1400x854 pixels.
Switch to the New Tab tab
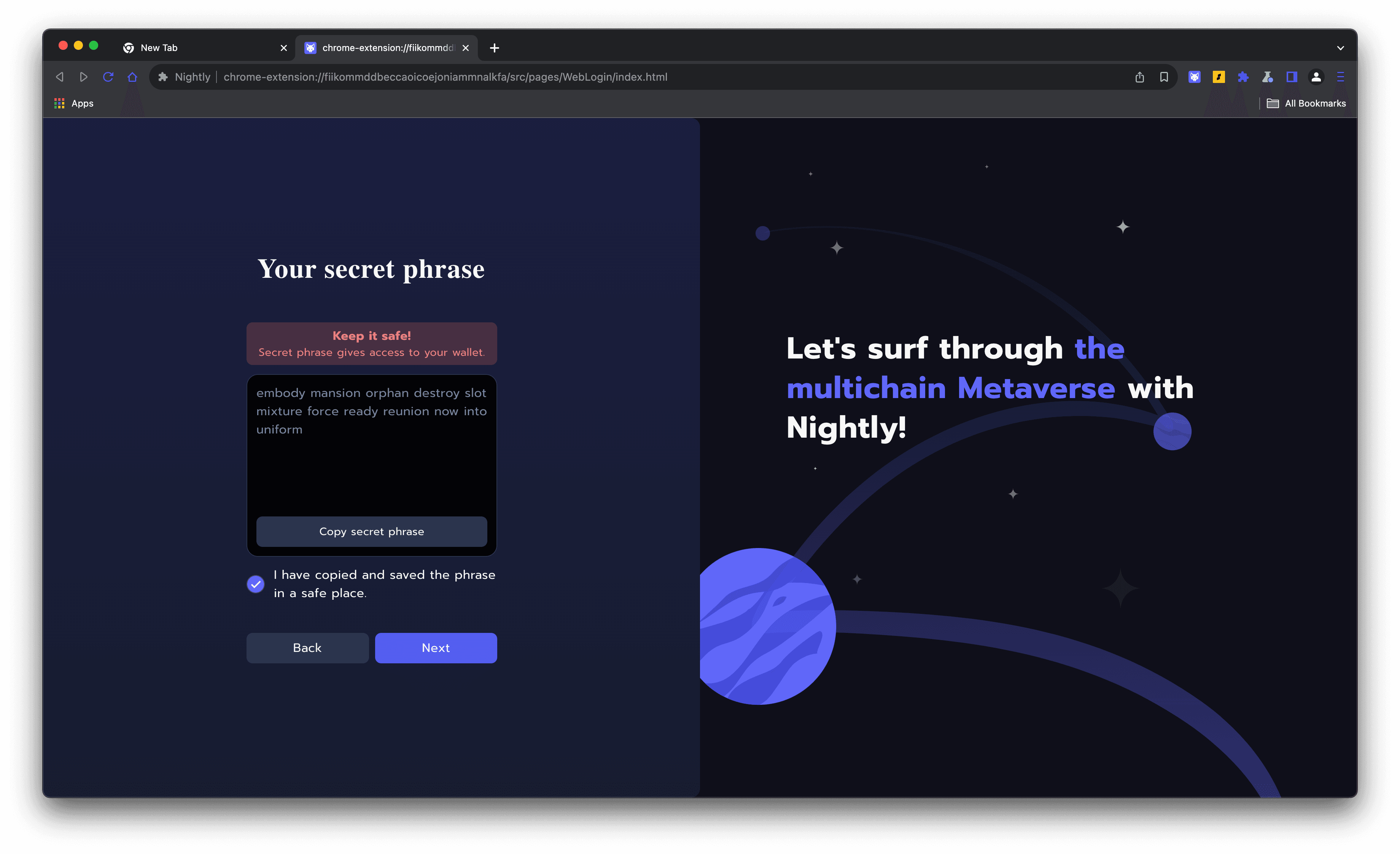coord(205,48)
